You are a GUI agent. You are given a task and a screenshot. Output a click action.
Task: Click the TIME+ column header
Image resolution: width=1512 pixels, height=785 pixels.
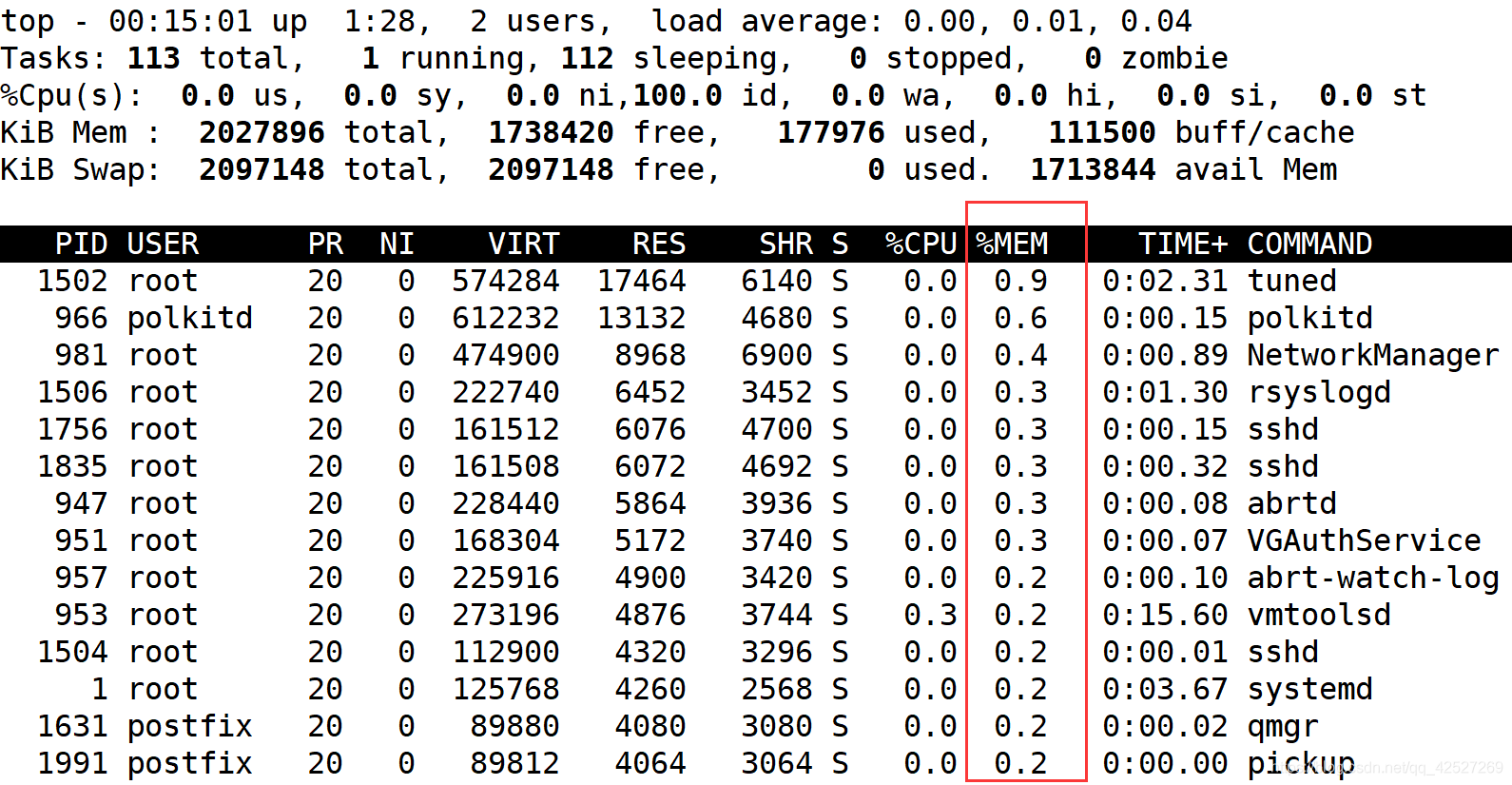(x=1184, y=245)
